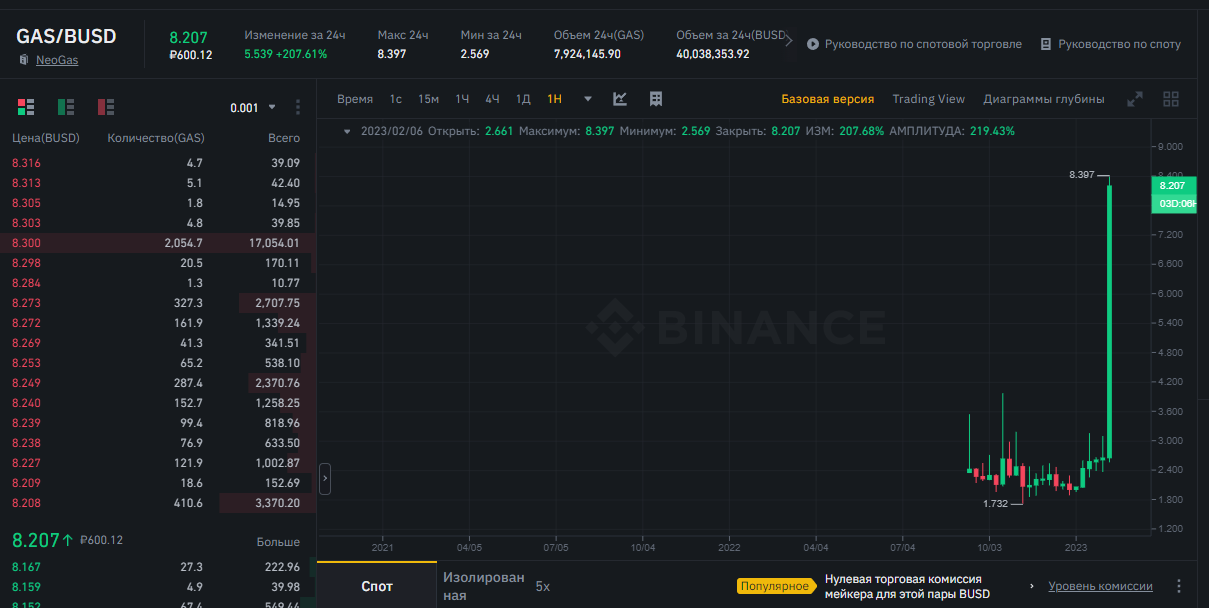This screenshot has width=1209, height=608.
Task: Switch to multi-chart layout icon
Action: (1171, 99)
